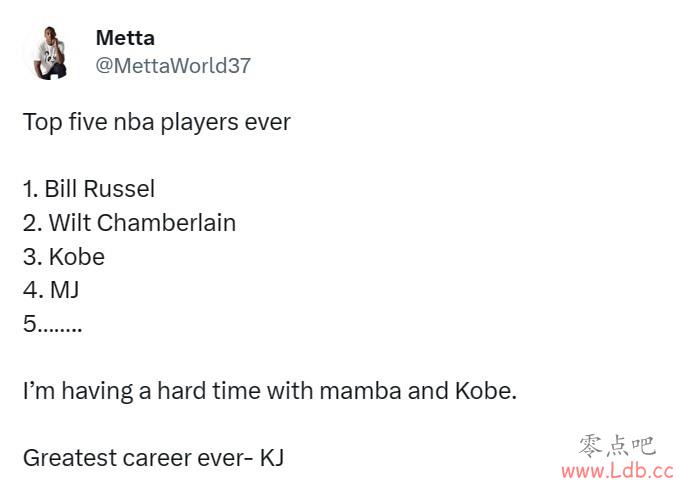Open the www.Ldb.cc watermark link

click(618, 471)
